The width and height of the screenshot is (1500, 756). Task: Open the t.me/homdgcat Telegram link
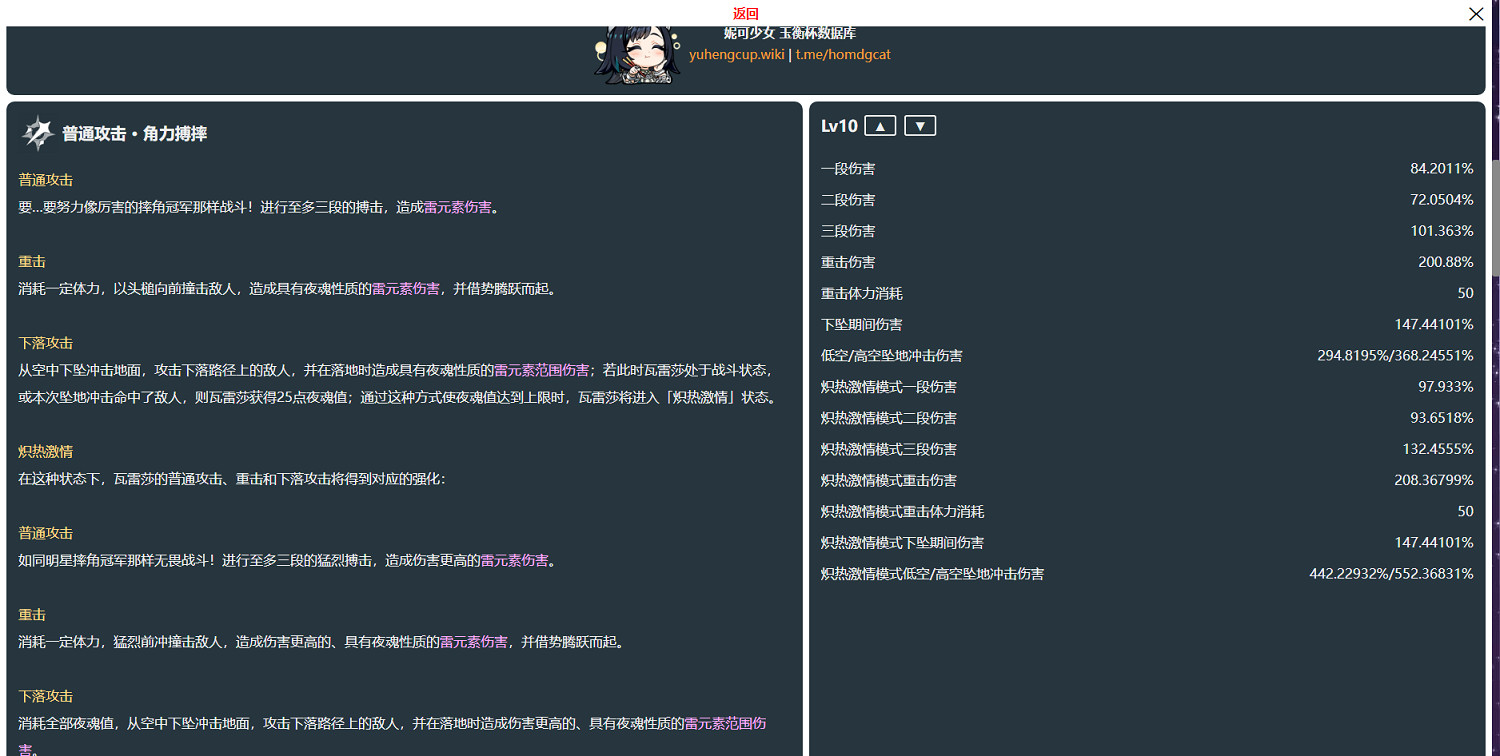click(843, 54)
